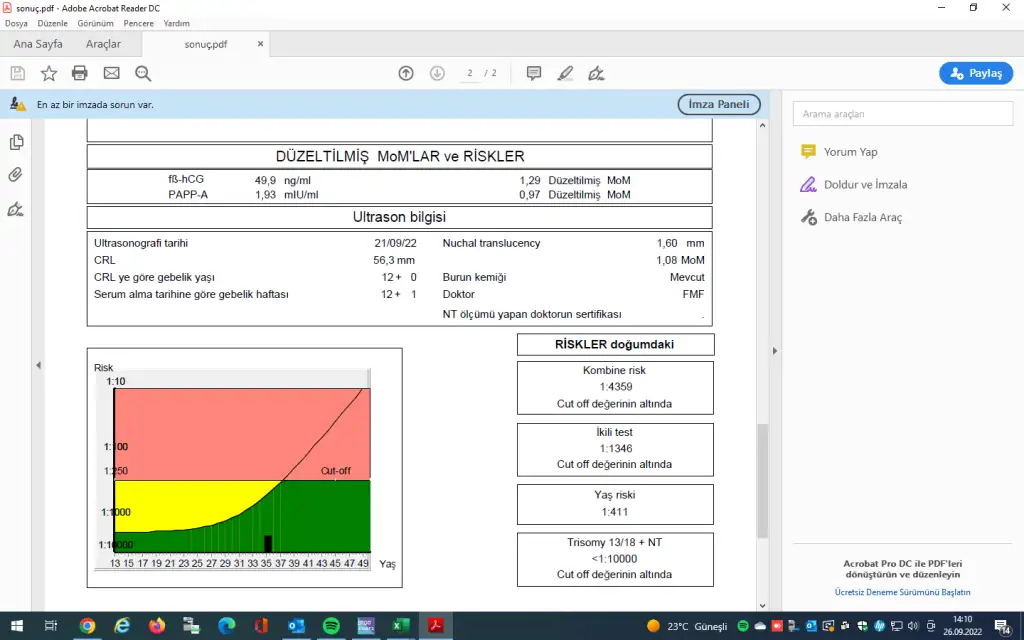This screenshot has width=1024, height=640.
Task: Click the Paylaş button
Action: [x=976, y=73]
